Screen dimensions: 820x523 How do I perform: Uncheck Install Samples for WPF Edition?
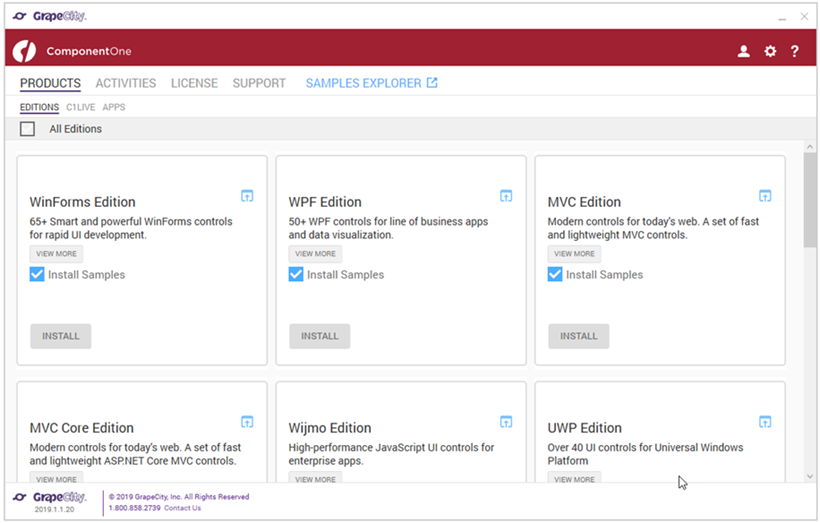(x=295, y=275)
